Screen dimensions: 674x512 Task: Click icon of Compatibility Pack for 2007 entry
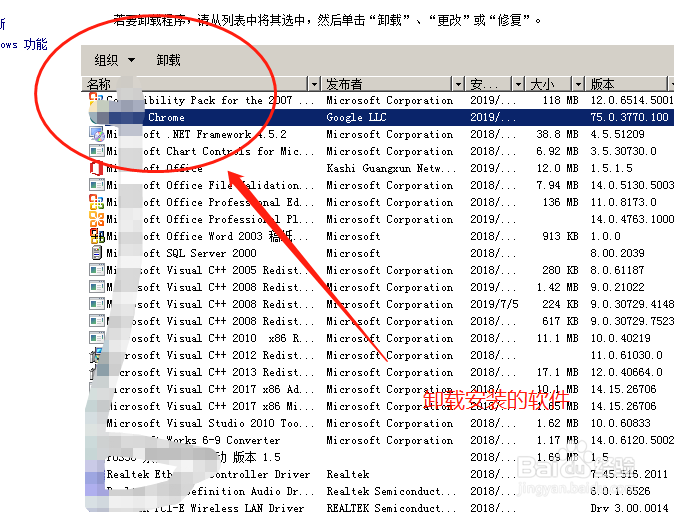[x=97, y=100]
